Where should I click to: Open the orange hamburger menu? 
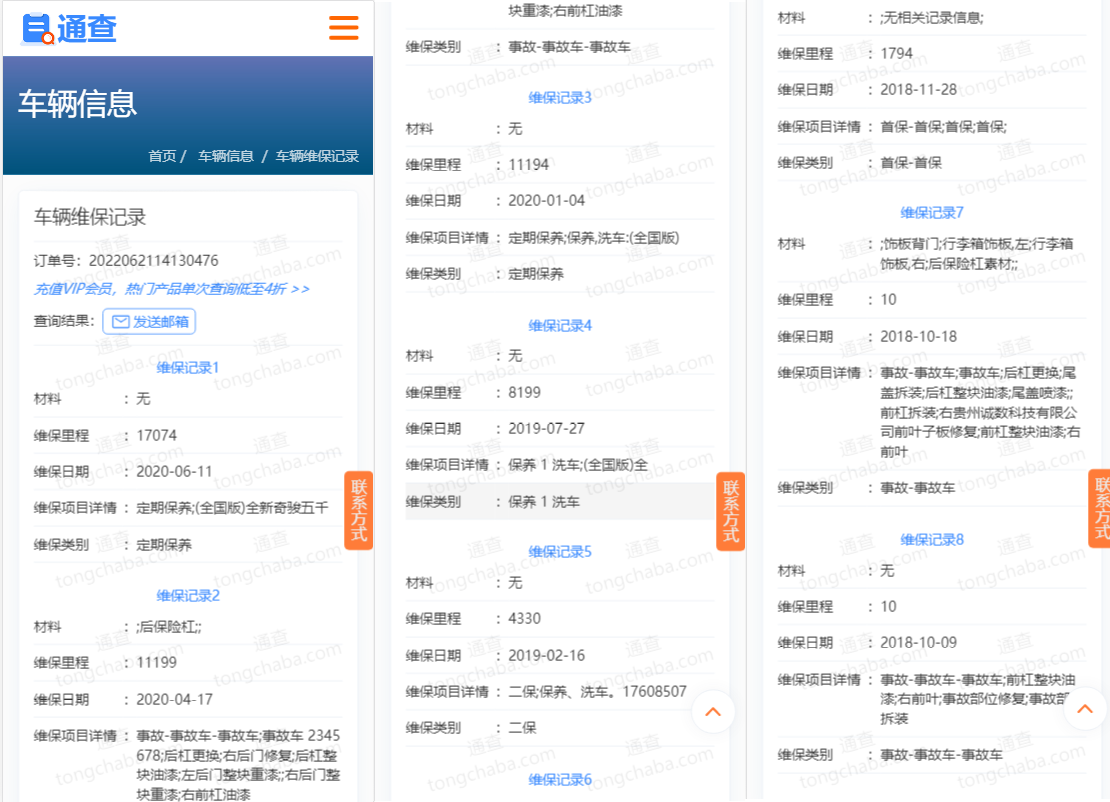point(343,28)
